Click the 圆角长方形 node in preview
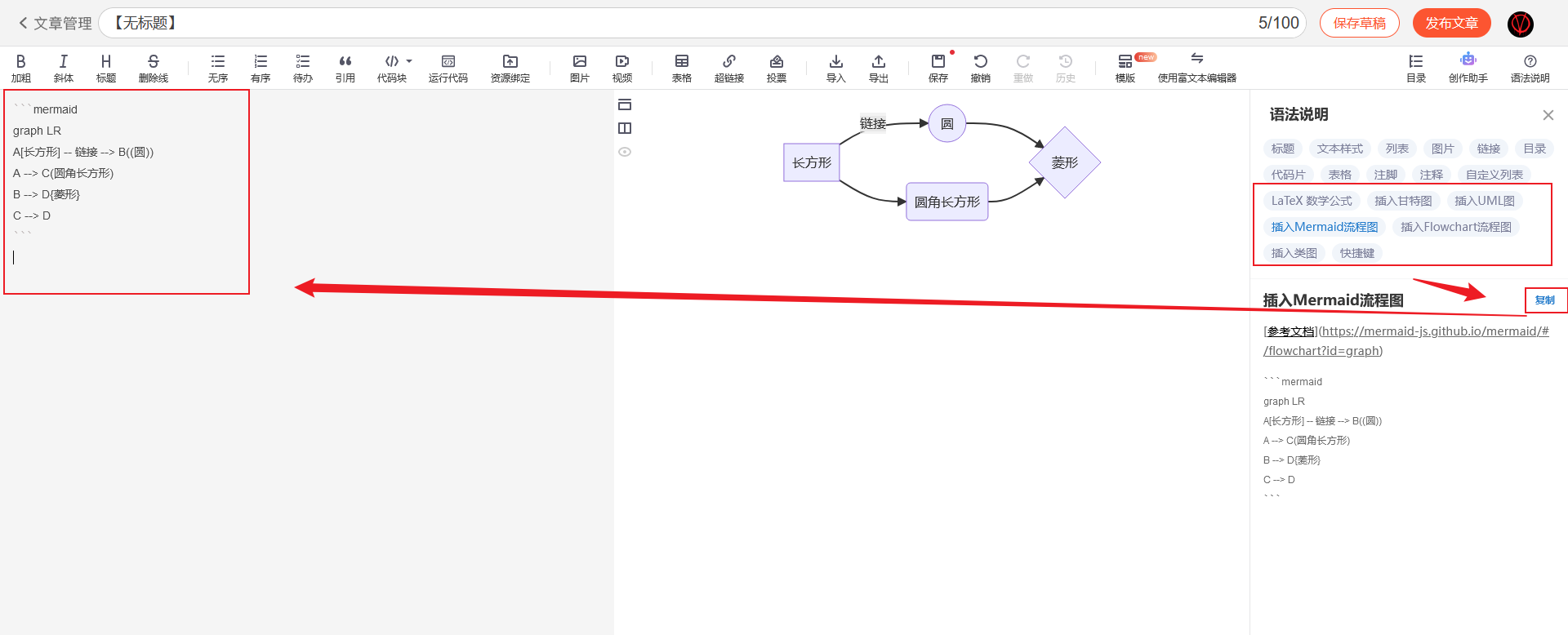The width and height of the screenshot is (1568, 635). click(947, 202)
